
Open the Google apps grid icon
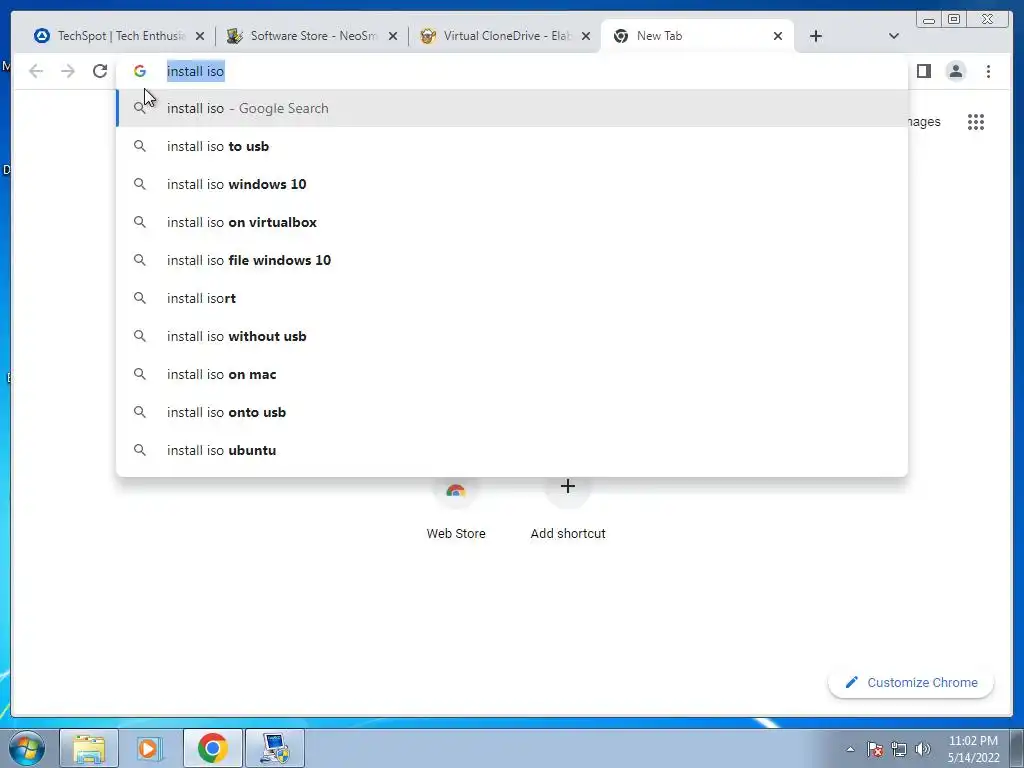click(x=976, y=122)
